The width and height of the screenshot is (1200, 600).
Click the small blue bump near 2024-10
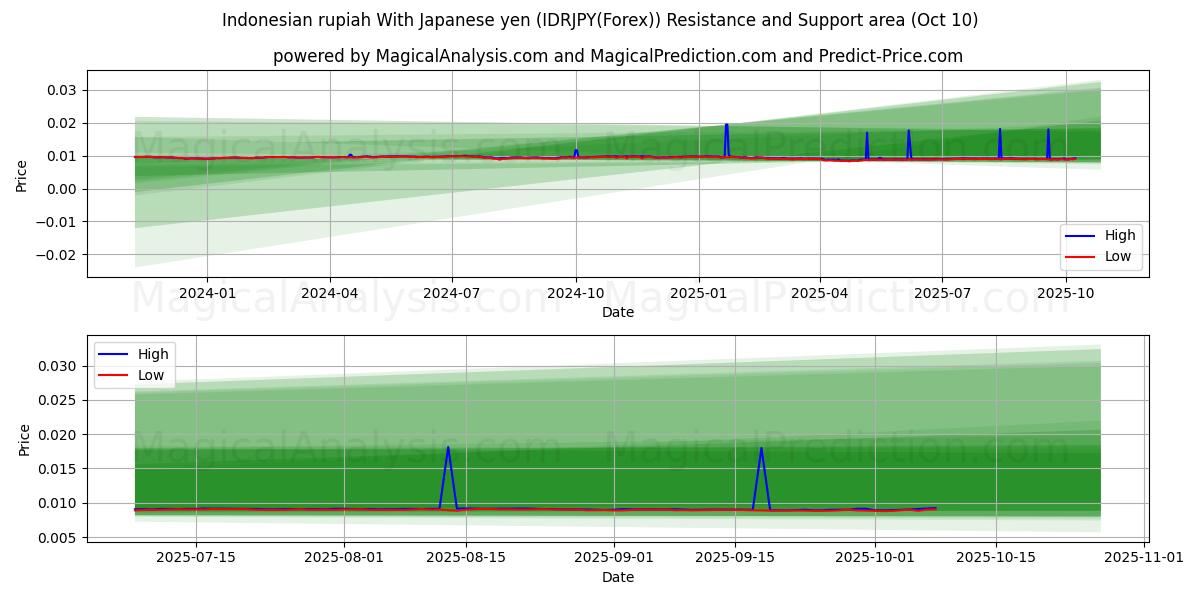[x=576, y=151]
